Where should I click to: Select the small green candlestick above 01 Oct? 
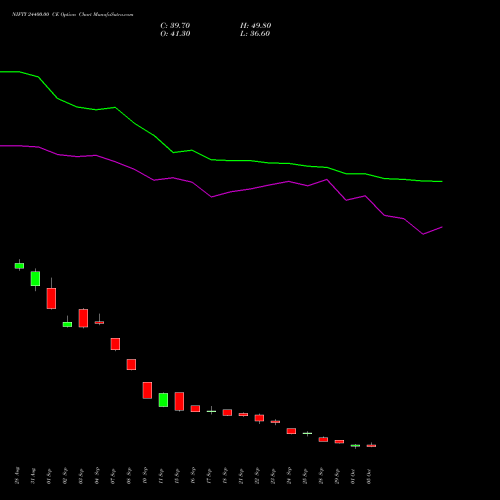click(x=355, y=446)
